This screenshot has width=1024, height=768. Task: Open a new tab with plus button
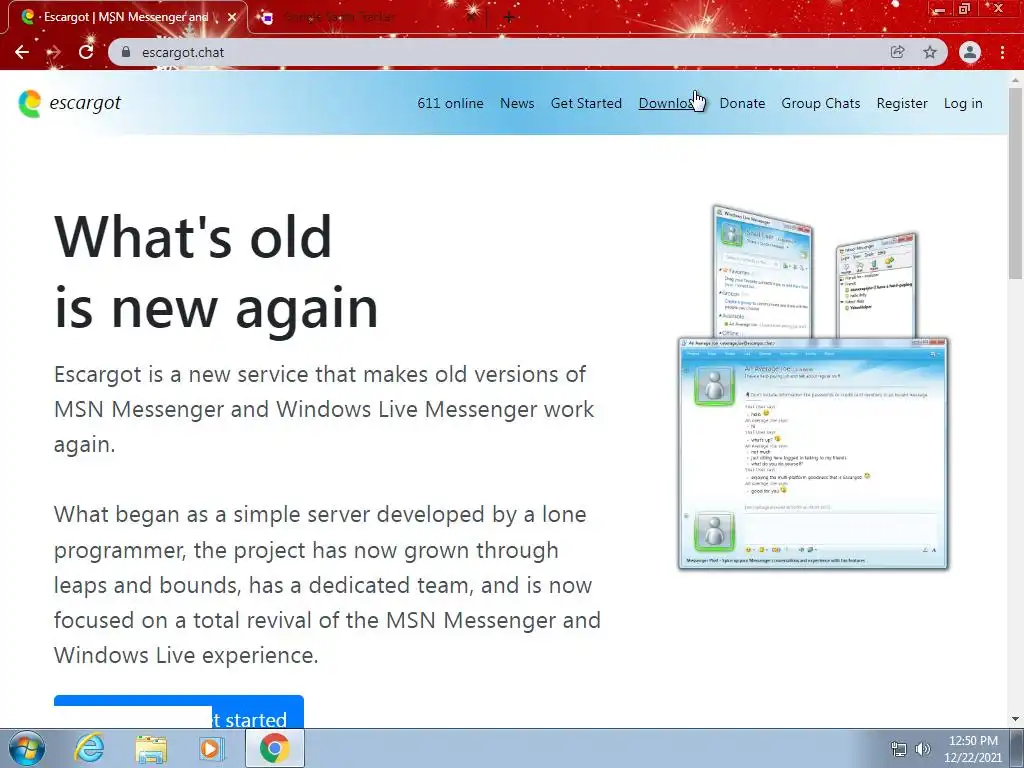tap(509, 18)
